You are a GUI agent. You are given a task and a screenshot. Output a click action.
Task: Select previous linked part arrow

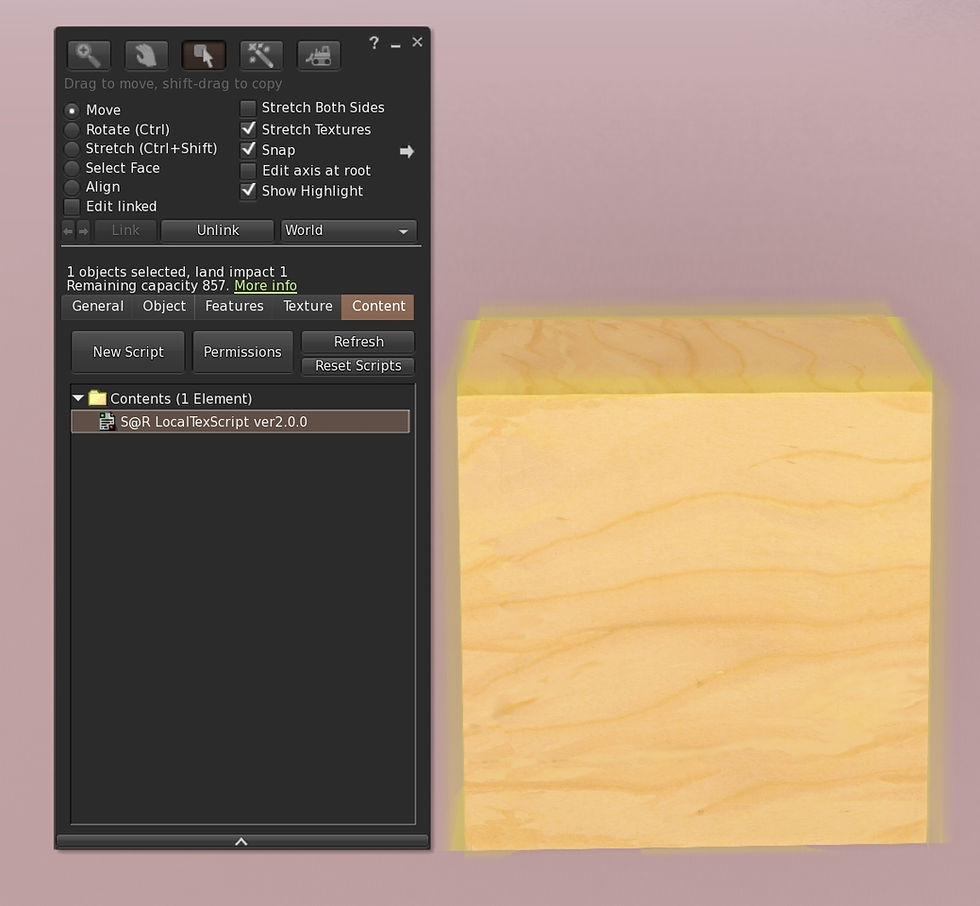[68, 231]
